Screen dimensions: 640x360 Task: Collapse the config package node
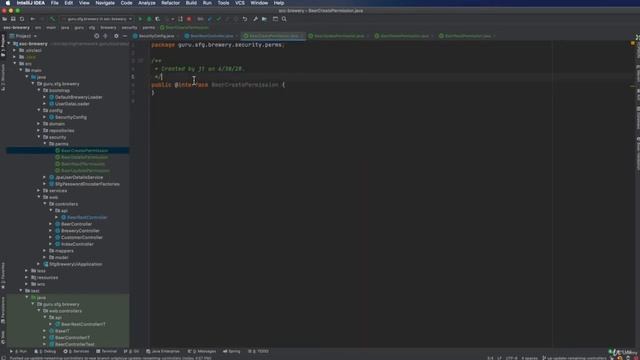[x=39, y=110]
